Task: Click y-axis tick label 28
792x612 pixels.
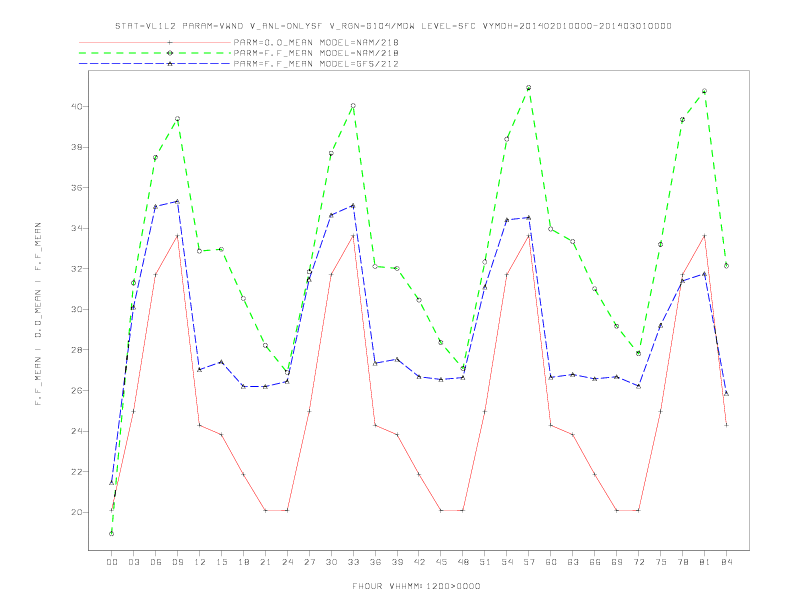Action: [77, 350]
